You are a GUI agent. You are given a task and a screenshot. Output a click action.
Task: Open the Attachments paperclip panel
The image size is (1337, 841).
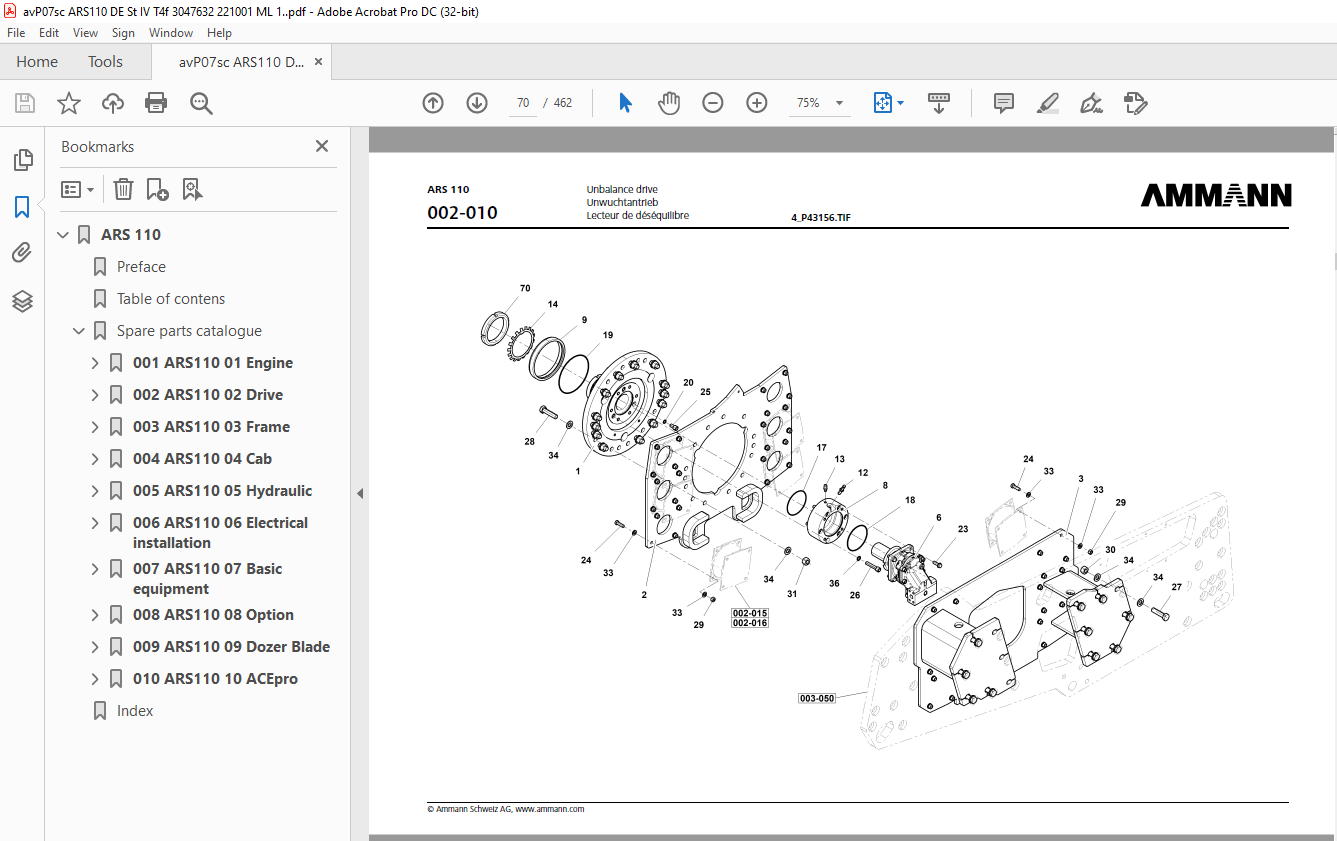(22, 253)
